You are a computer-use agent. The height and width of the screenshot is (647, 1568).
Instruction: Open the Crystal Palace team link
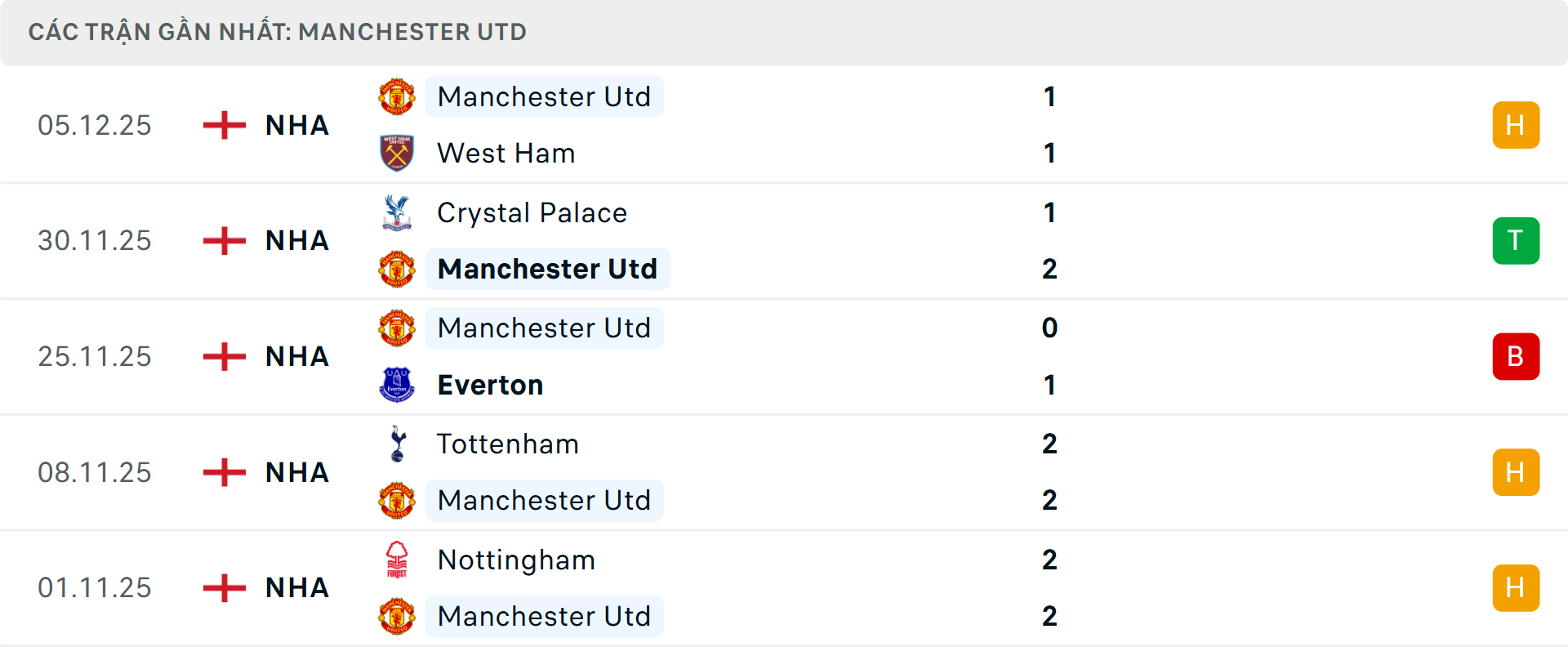(x=532, y=213)
